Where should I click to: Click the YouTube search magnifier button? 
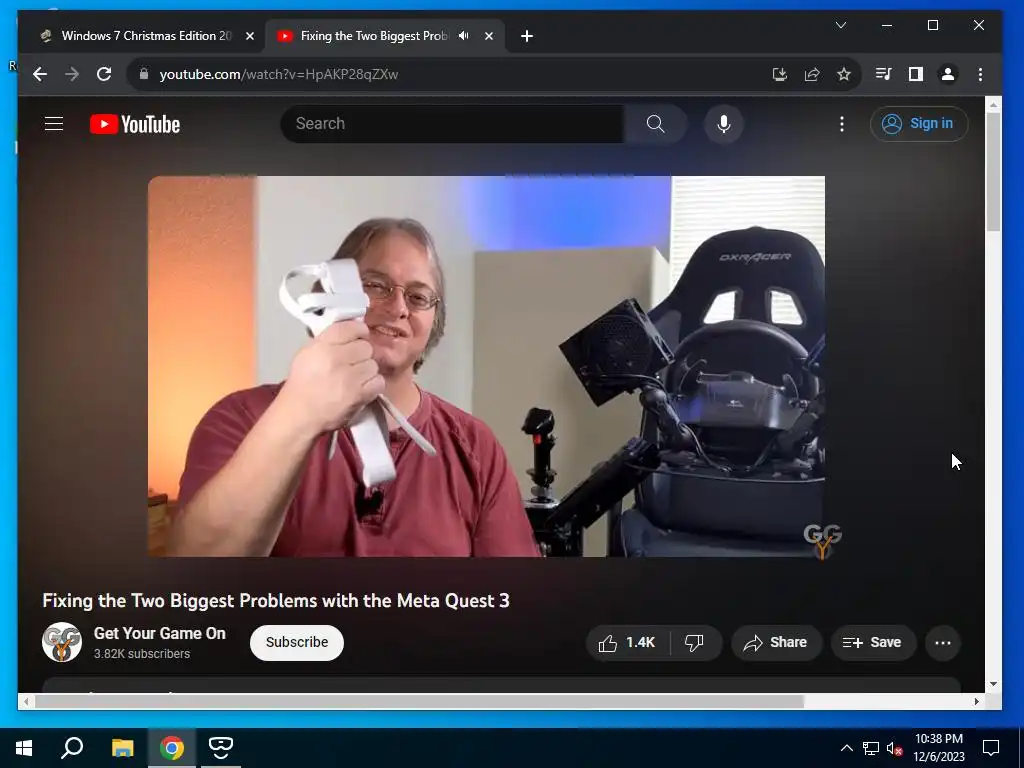coord(656,123)
